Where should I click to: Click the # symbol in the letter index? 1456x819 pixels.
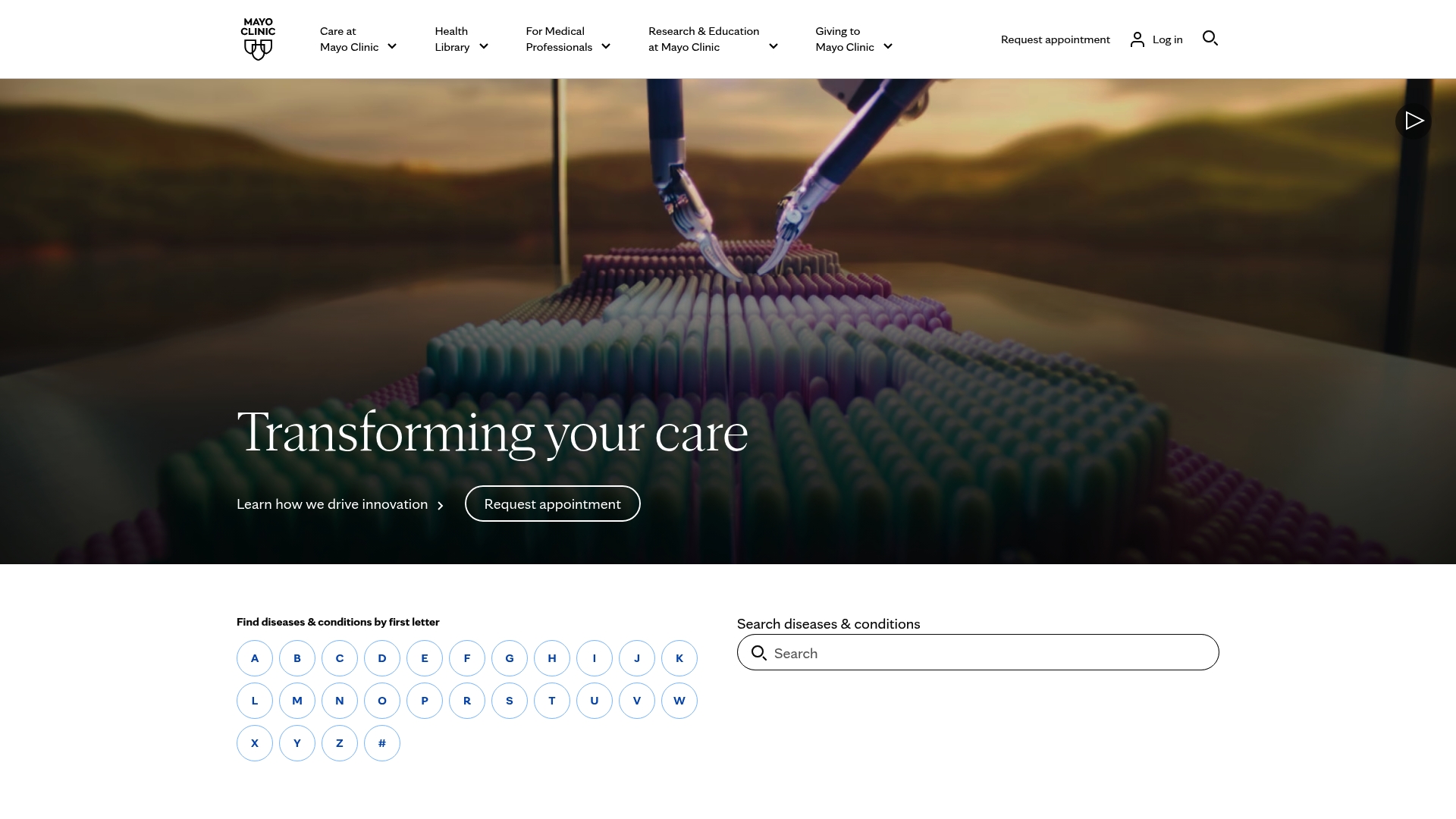click(382, 743)
